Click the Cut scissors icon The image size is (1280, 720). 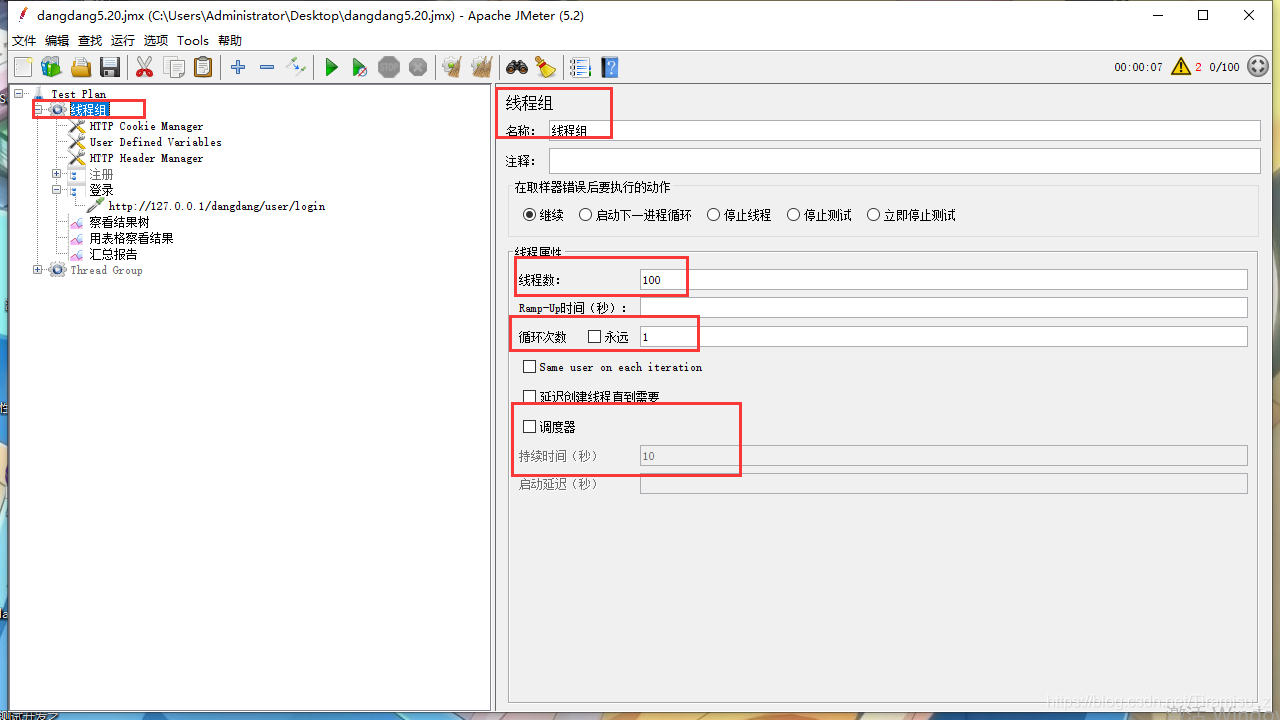pos(144,67)
